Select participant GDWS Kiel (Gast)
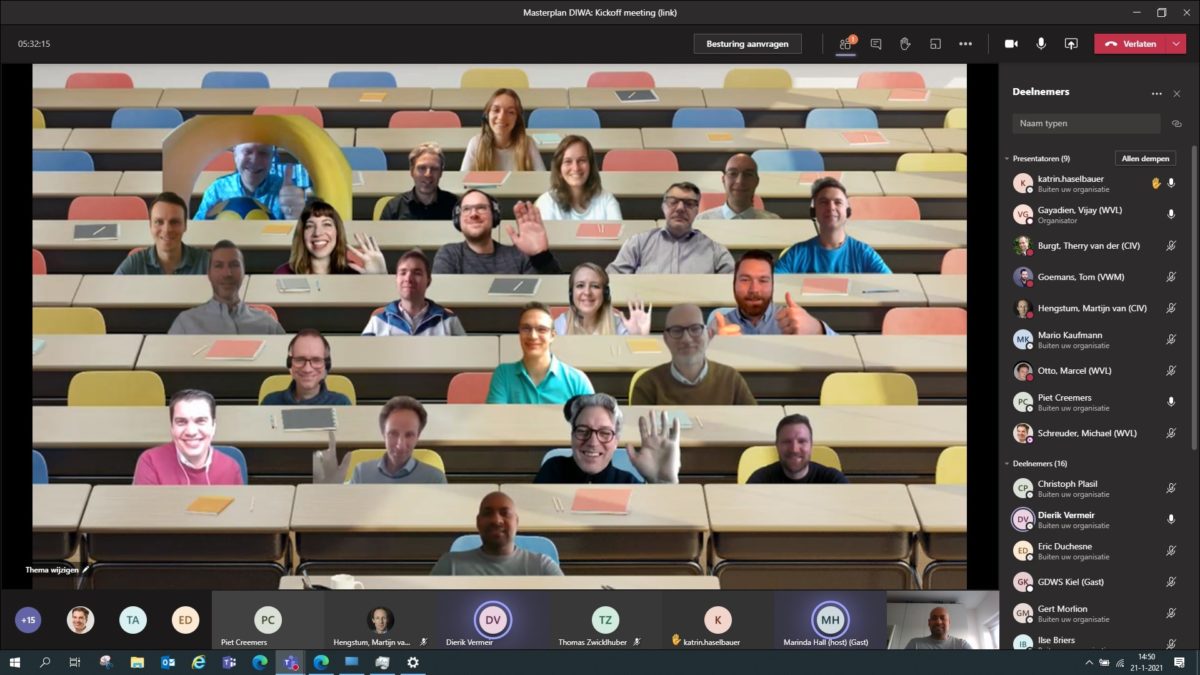The image size is (1200, 675). click(x=1095, y=581)
